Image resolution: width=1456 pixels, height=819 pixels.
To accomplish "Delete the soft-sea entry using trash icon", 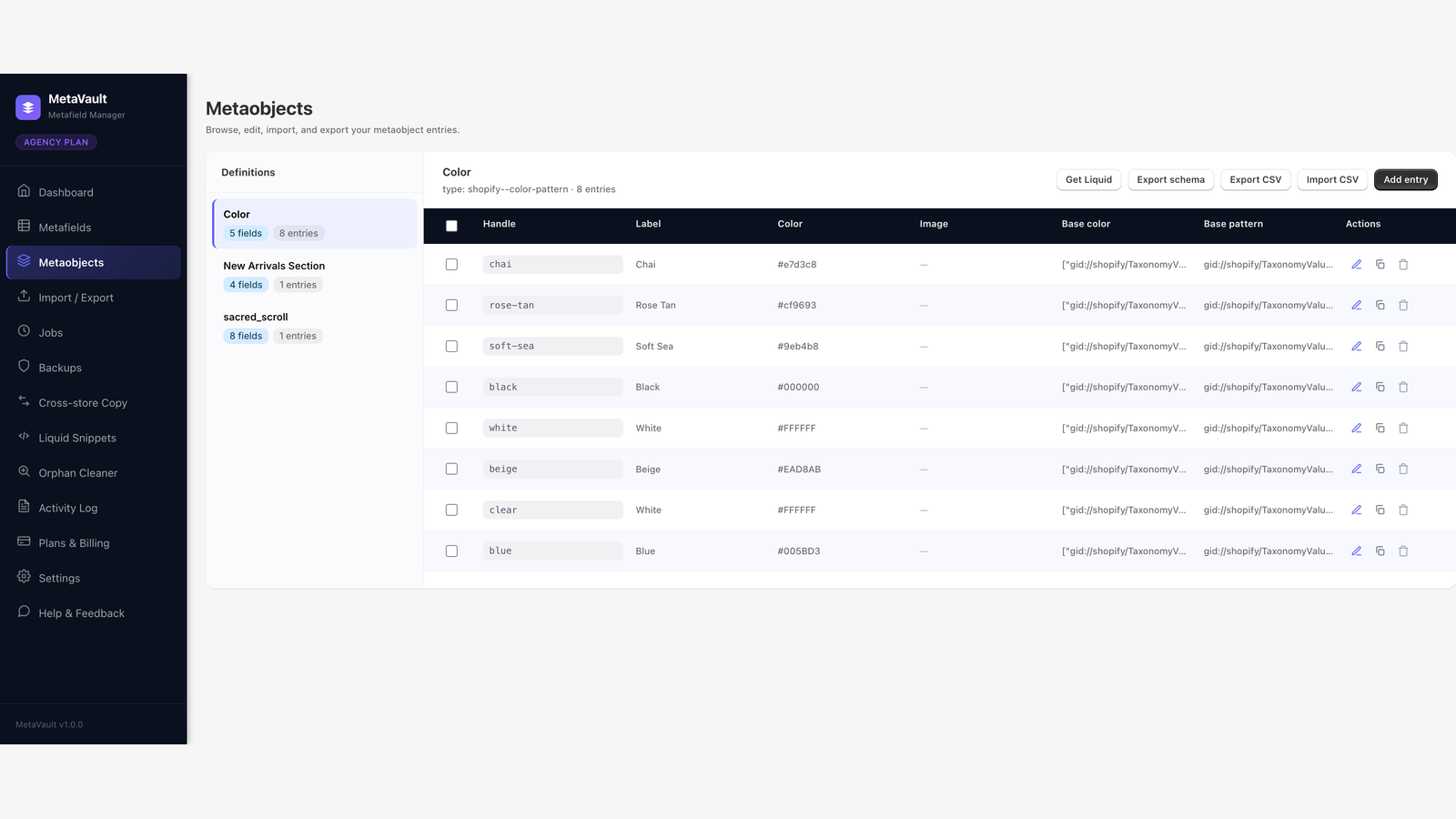I will tap(1403, 347).
